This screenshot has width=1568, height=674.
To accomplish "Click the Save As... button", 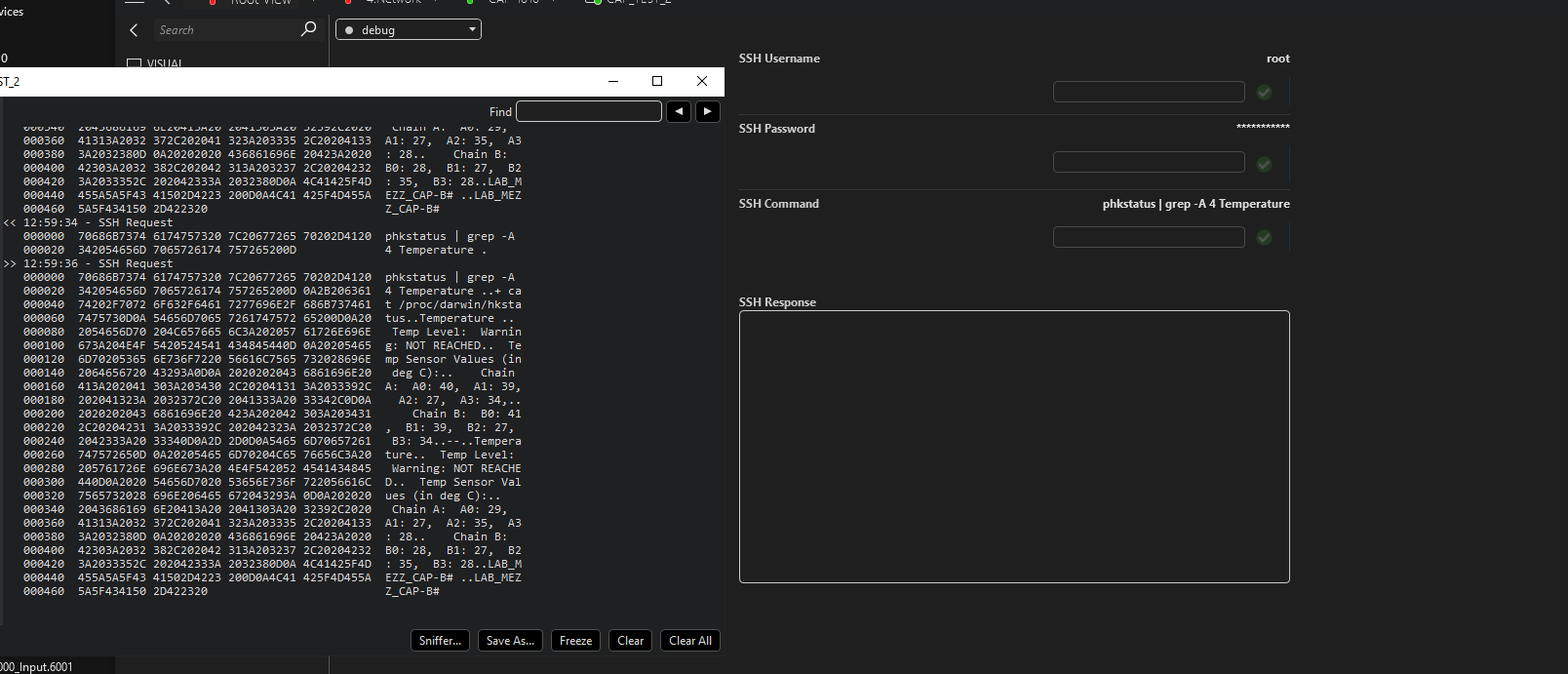I will [510, 641].
